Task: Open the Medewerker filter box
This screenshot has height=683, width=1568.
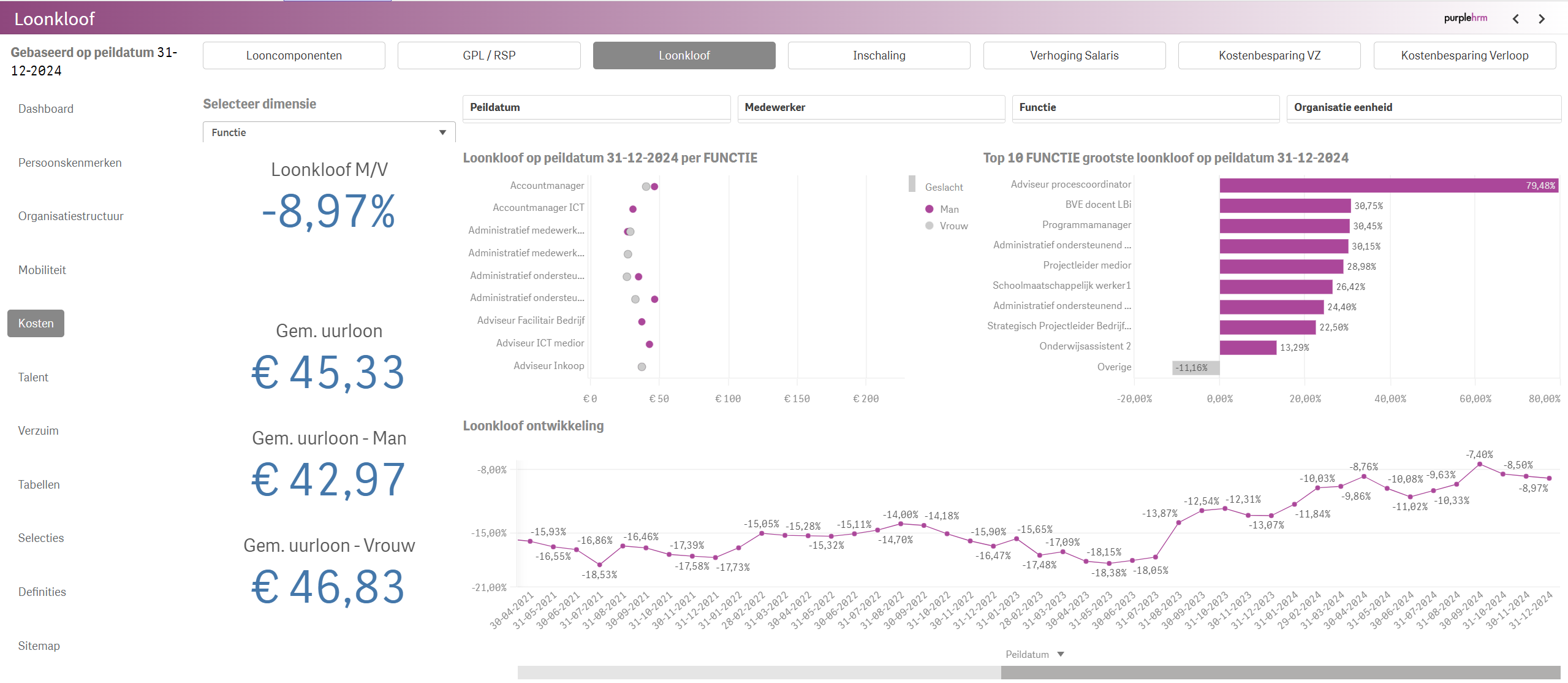Action: 870,107
